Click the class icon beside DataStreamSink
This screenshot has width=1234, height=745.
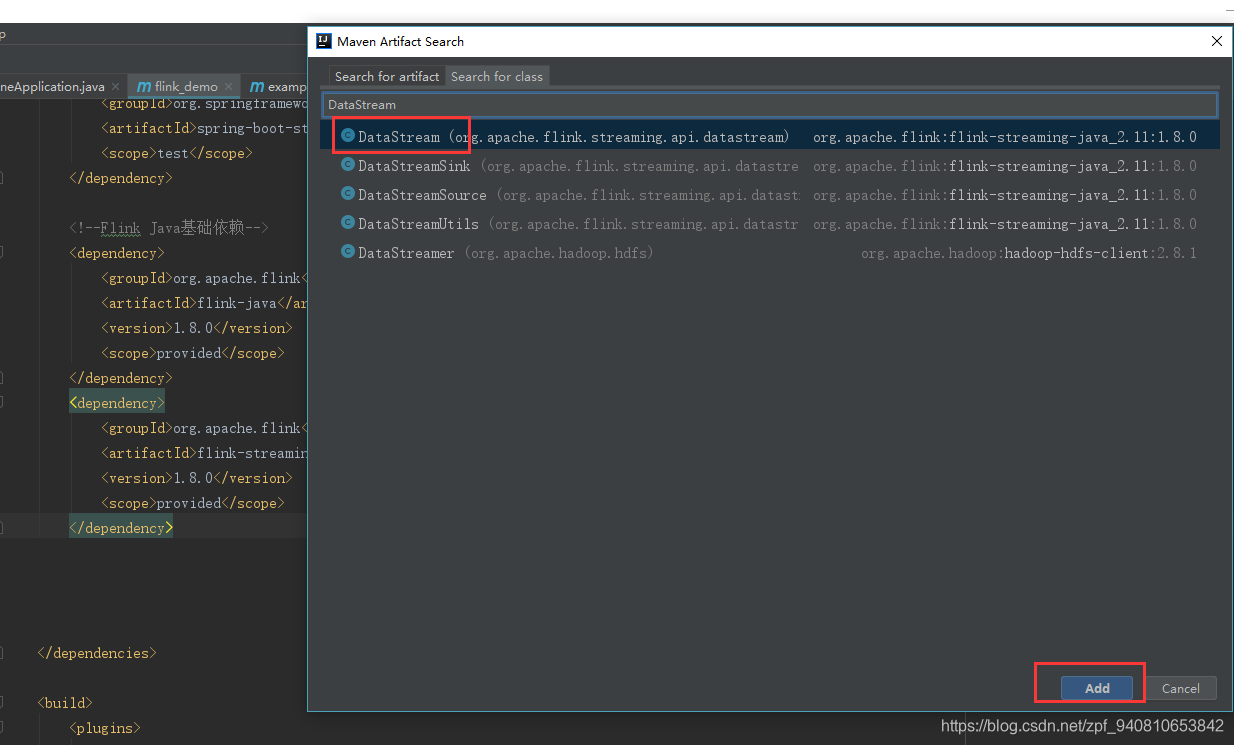347,165
